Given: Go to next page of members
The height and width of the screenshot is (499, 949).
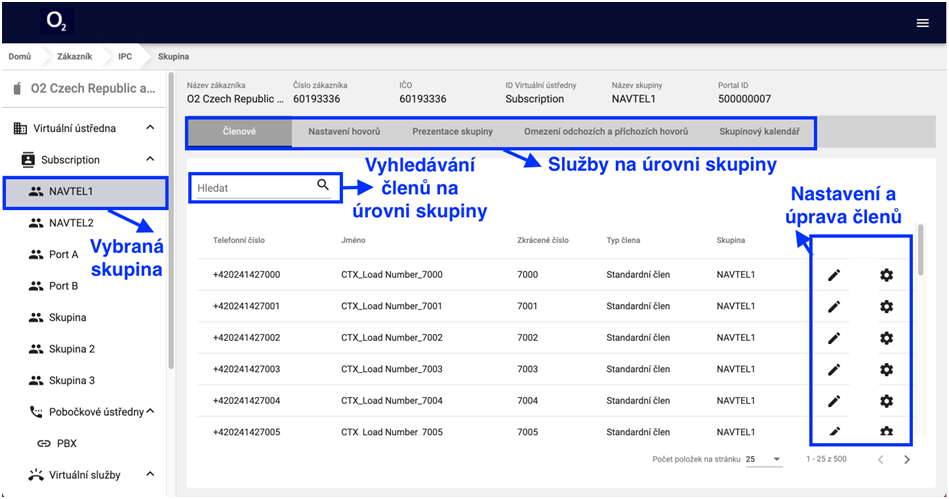Looking at the screenshot, I should [907, 459].
